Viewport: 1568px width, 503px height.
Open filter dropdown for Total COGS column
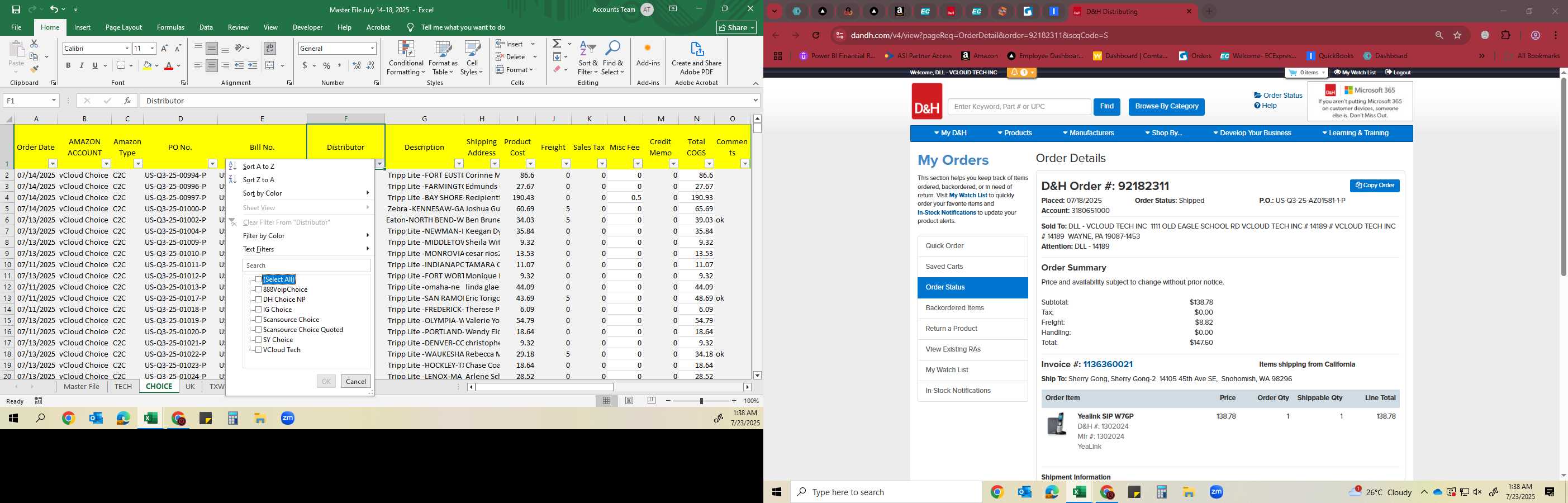point(709,164)
